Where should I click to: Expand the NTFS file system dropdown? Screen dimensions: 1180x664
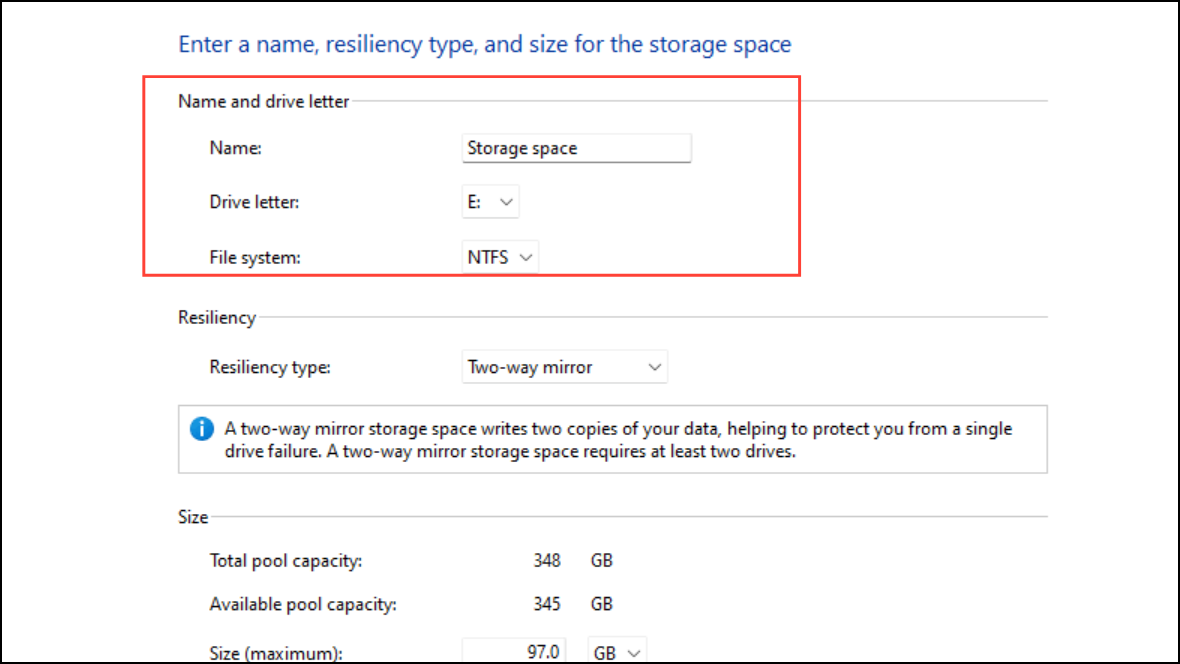[501, 257]
